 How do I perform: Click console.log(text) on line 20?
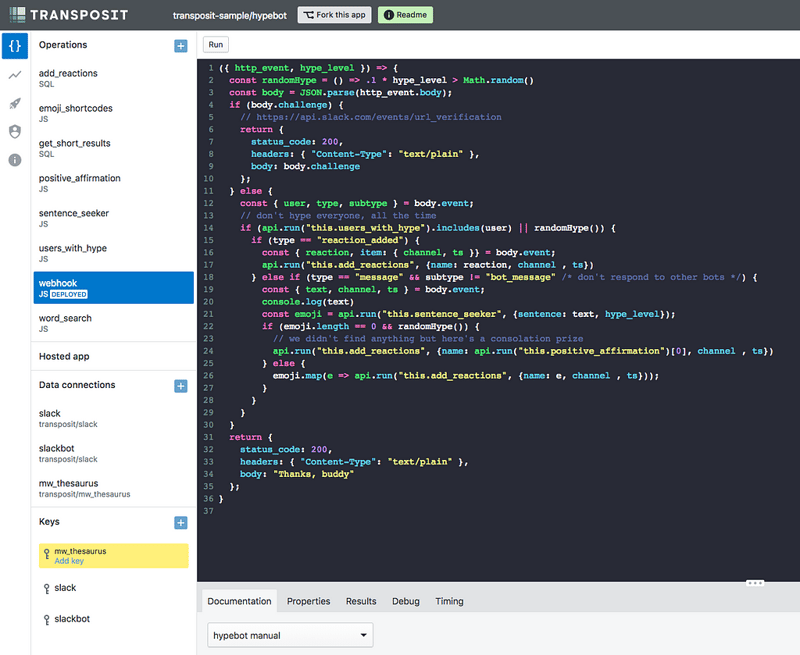(308, 301)
